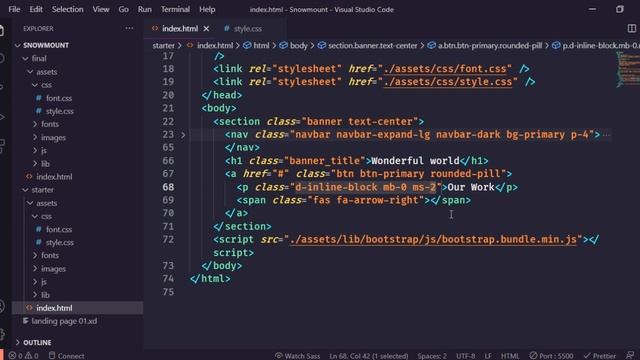The width and height of the screenshot is (640, 360).
Task: Open the landing page 01.xd file
Action: [64, 321]
